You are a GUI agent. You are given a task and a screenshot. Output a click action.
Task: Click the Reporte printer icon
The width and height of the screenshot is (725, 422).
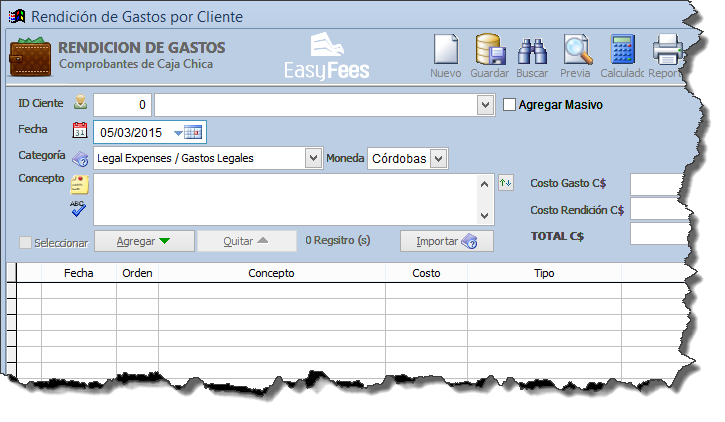tap(666, 50)
